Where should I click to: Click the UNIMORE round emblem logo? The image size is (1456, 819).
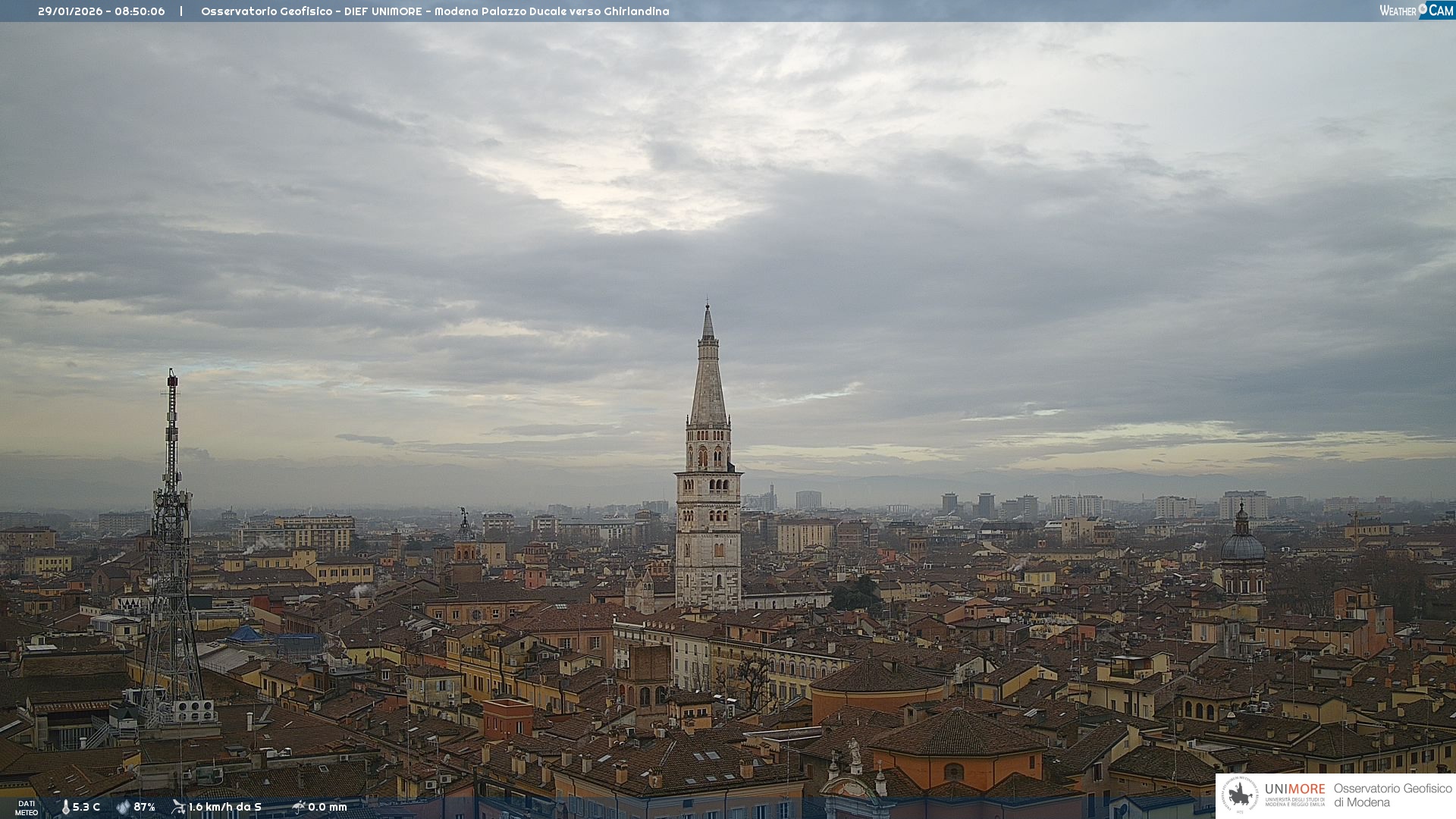pyautogui.click(x=1241, y=795)
